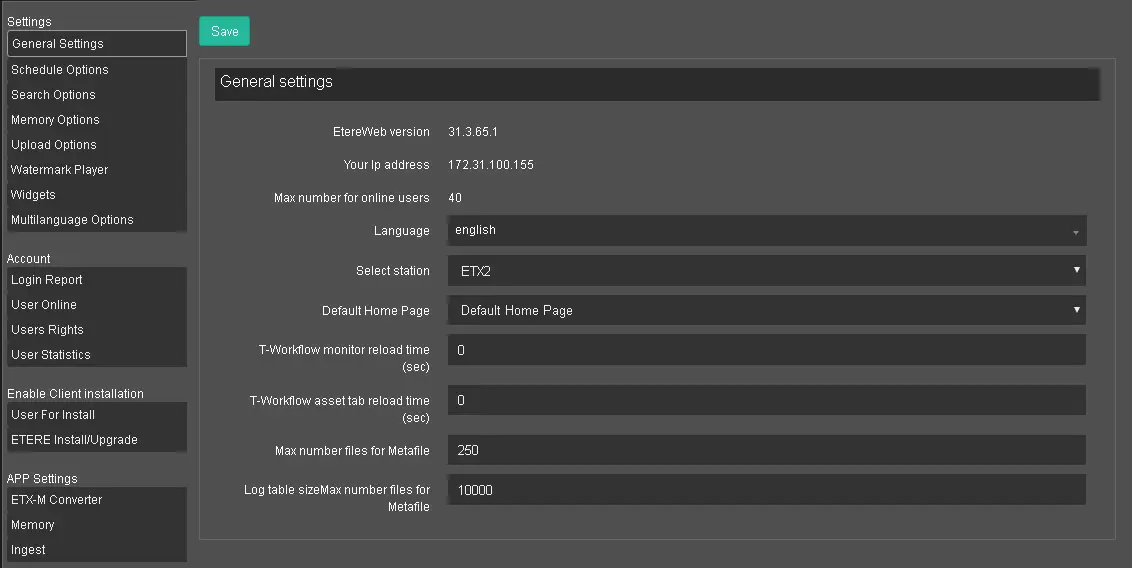Go to Memory Options settings
Screen dimensions: 1132x568
click(x=56, y=120)
